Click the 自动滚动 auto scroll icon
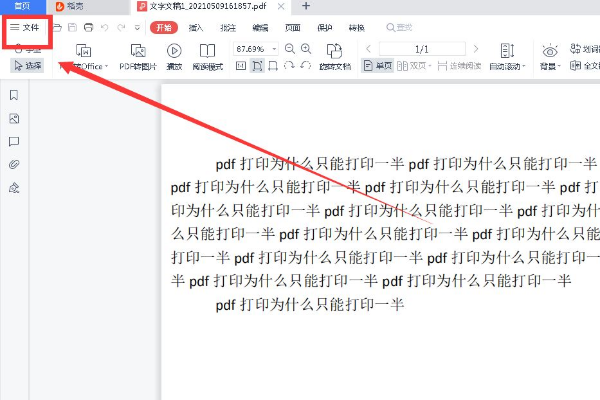This screenshot has width=600, height=400. tap(507, 51)
